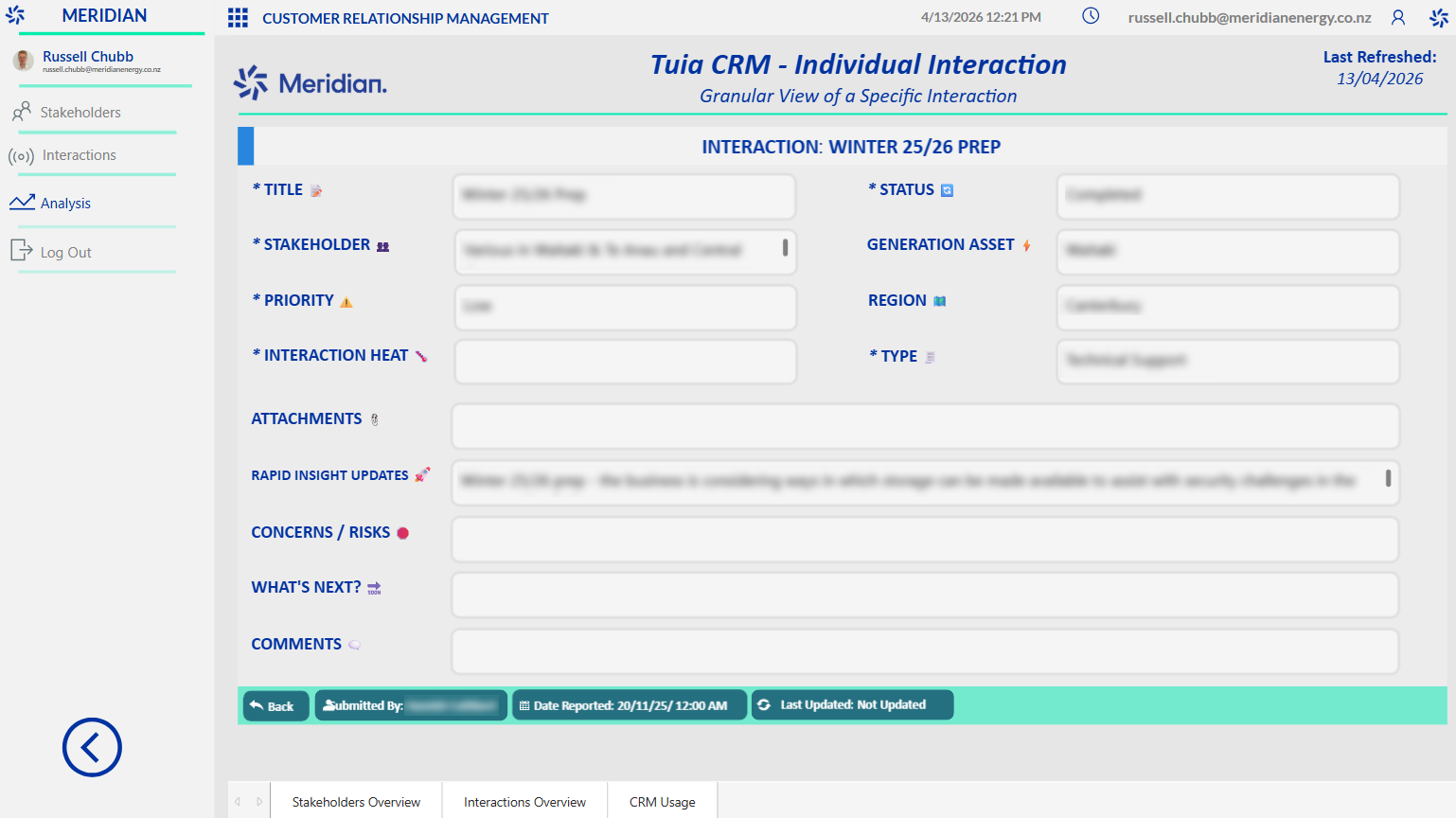The height and width of the screenshot is (818, 1456).
Task: Click the rocket icon beside RAPID INSIGHT UPDATES
Action: click(x=422, y=474)
